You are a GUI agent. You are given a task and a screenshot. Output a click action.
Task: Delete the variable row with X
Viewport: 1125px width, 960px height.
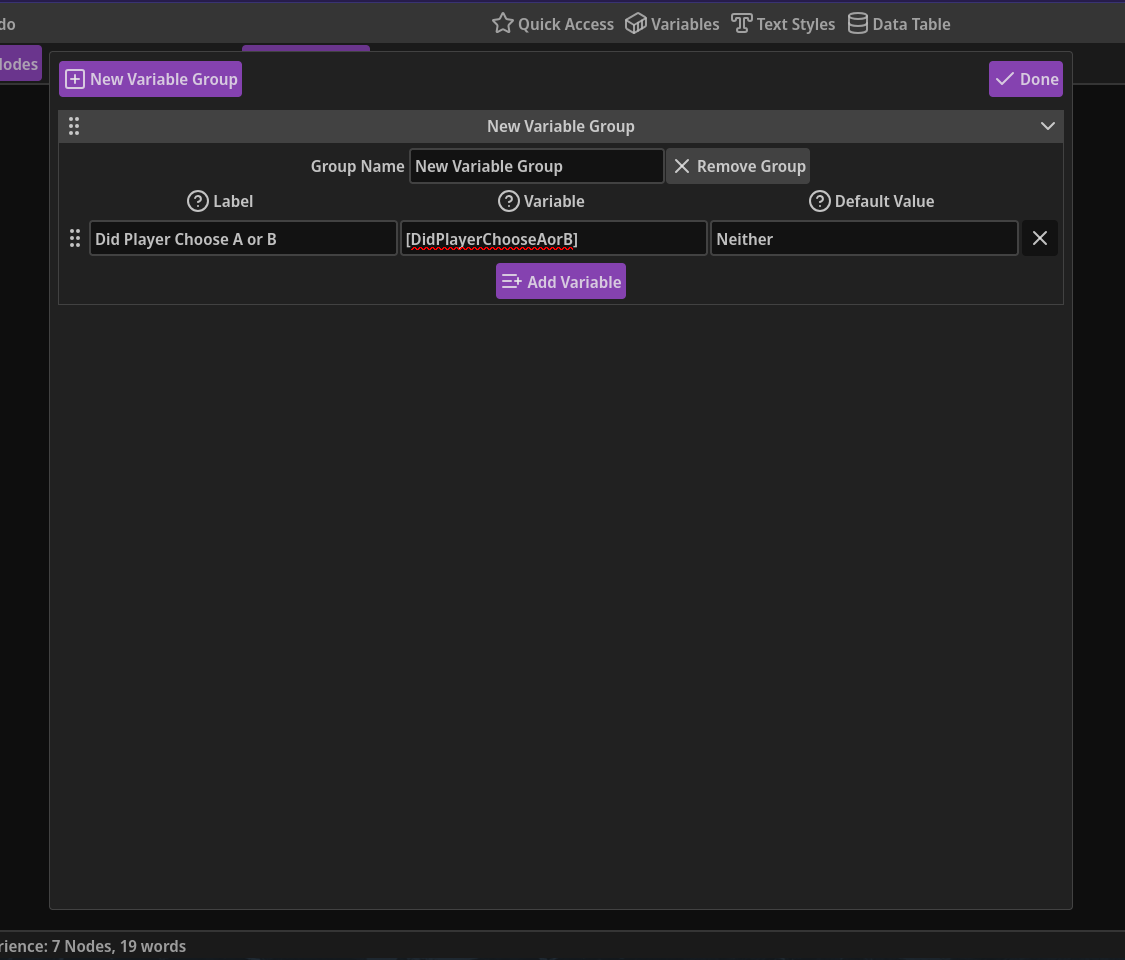click(1039, 238)
